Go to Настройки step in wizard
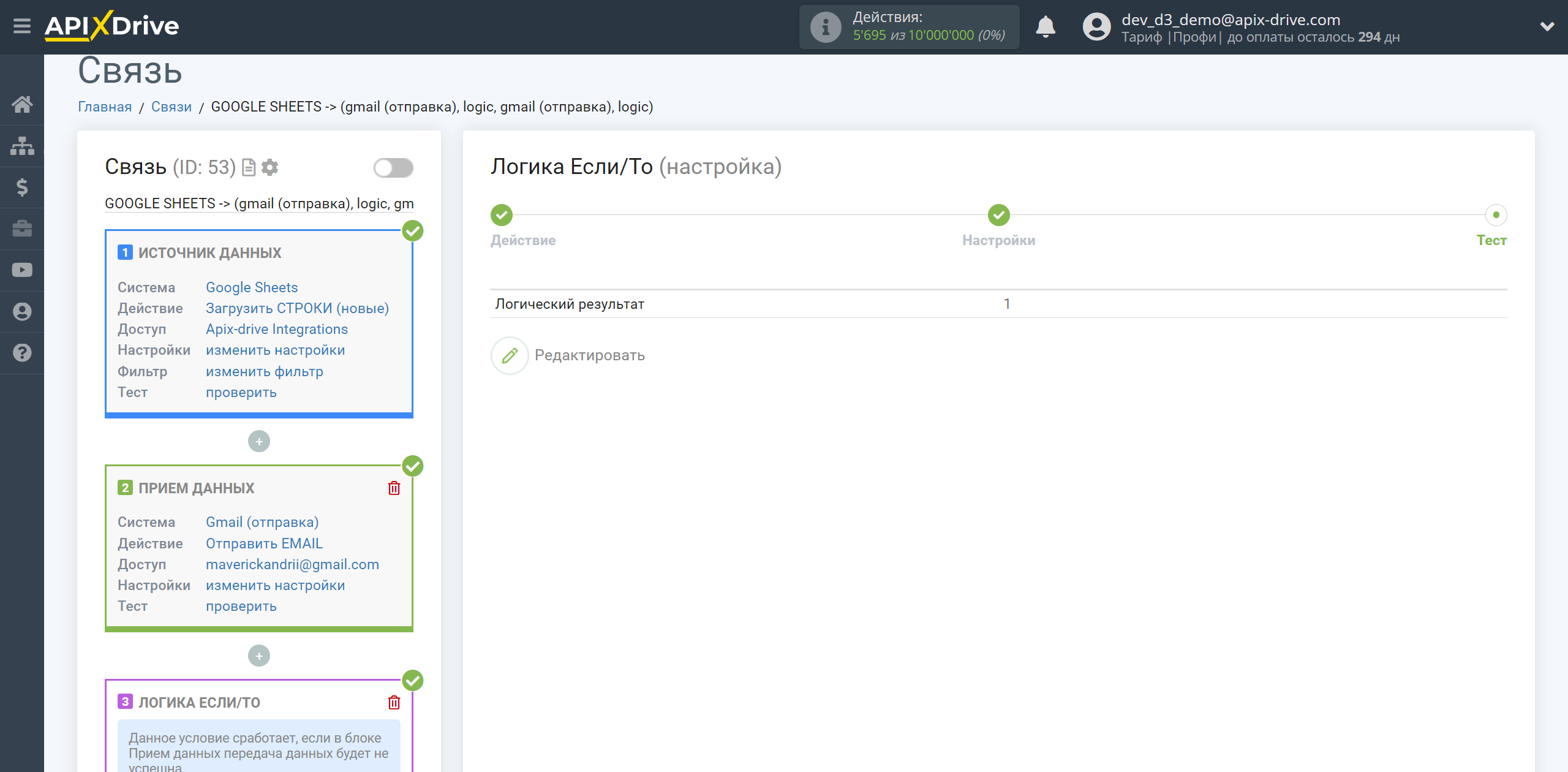This screenshot has height=772, width=1568. coord(998,215)
